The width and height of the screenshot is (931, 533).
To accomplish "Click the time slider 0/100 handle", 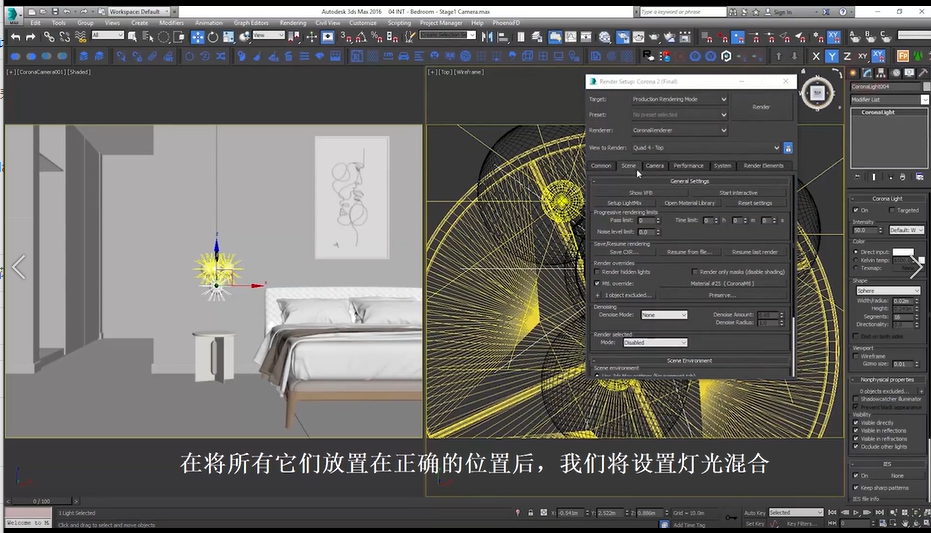I will (x=42, y=501).
